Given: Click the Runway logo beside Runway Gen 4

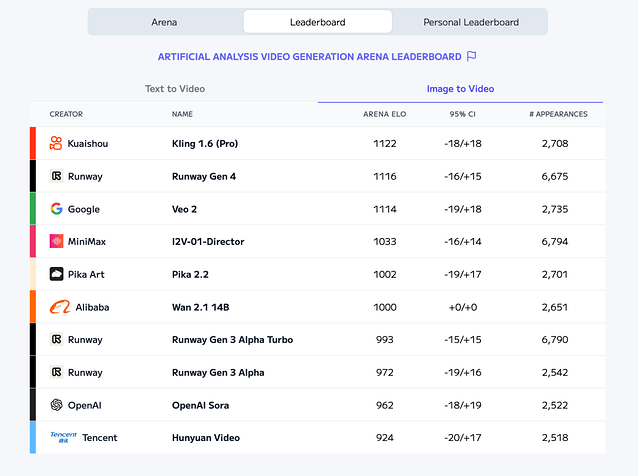Looking at the screenshot, I should point(56,176).
